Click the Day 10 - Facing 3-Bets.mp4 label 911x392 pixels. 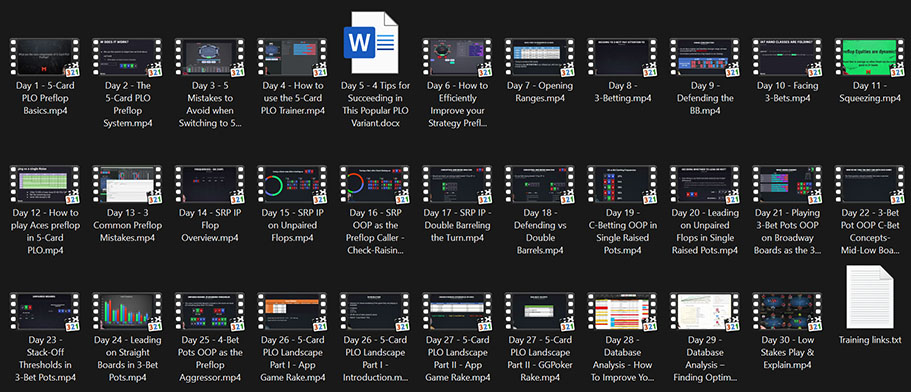coord(787,92)
